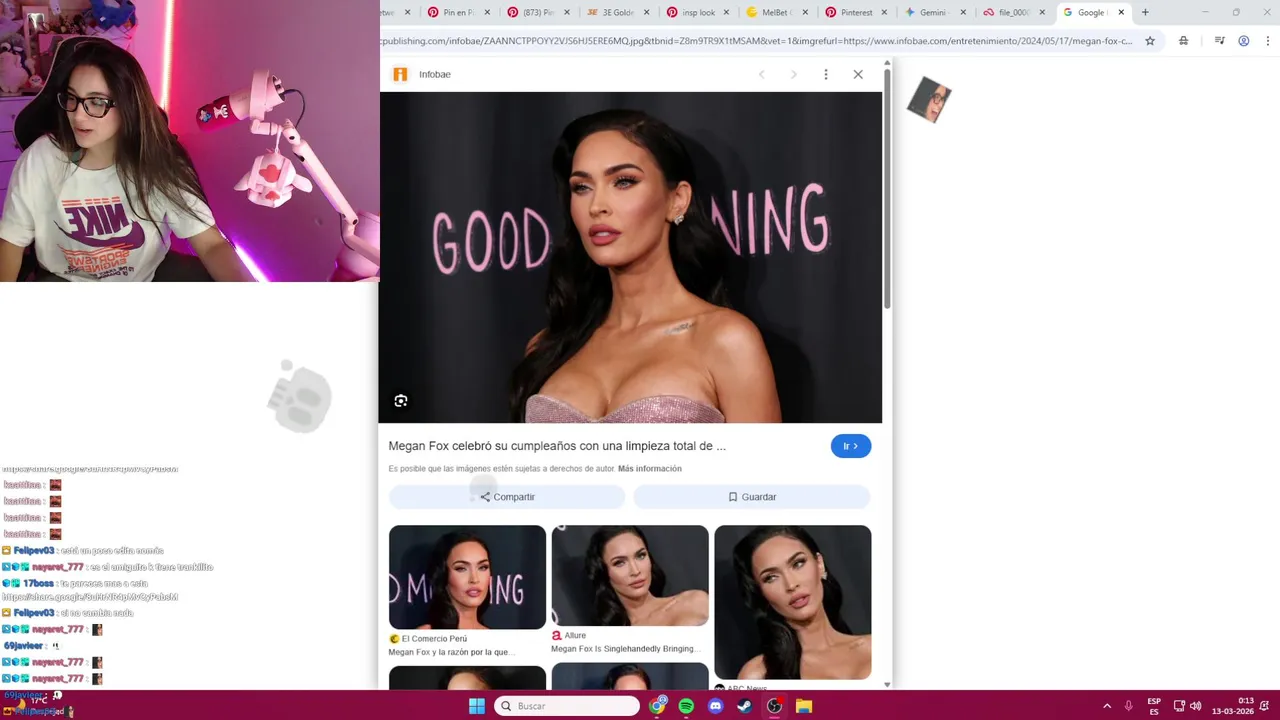Switch to the 'Pin en Pi' tab
Viewport: 1280px width, 720px height.
coord(460,12)
